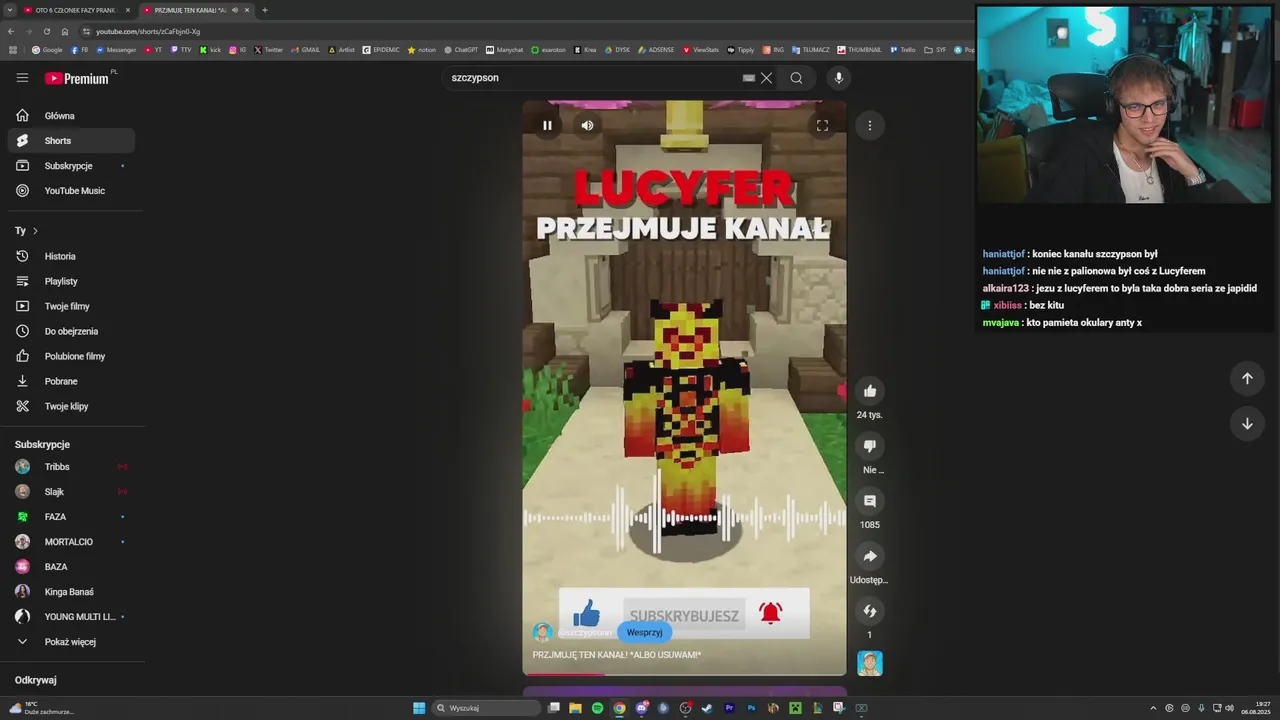
Task: Open Twoje klipy
Action: (x=71, y=406)
